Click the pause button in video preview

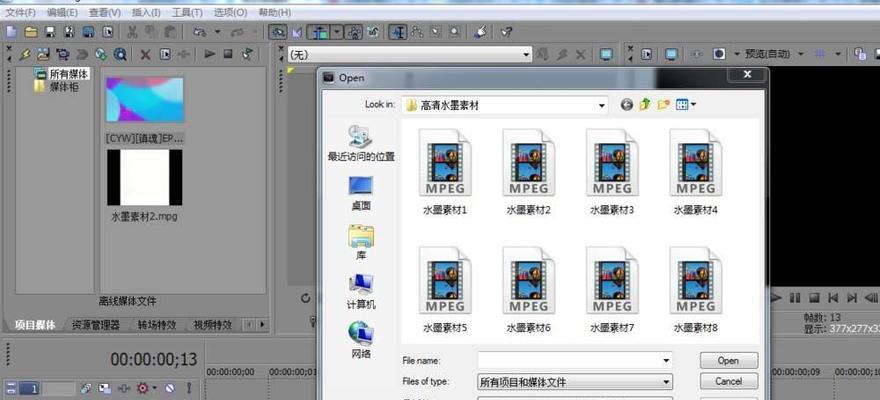coord(796,298)
